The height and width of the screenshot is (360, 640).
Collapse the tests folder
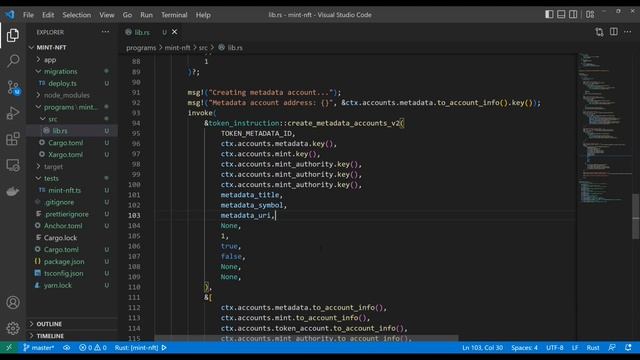coord(51,178)
